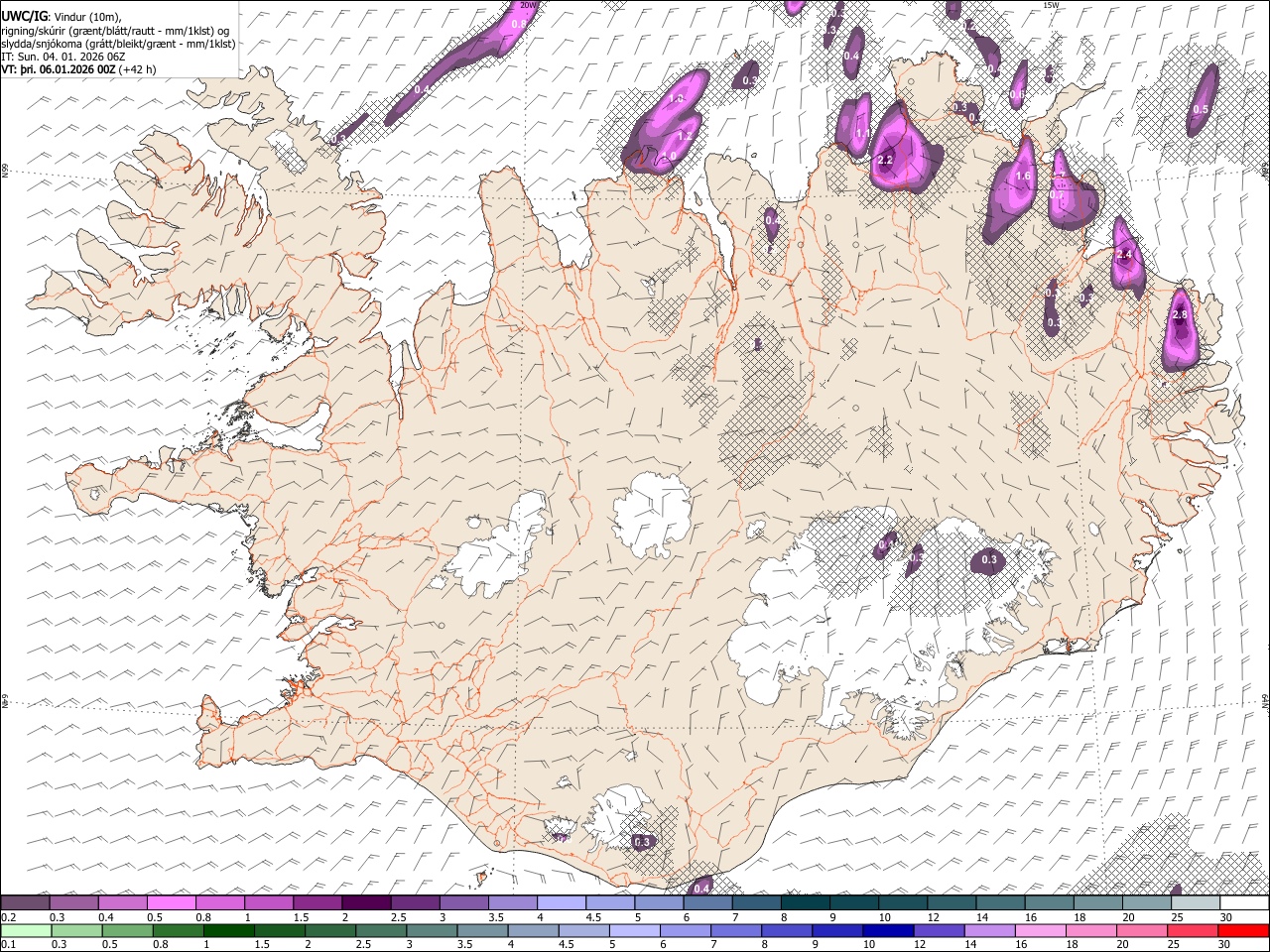
Task: Select light purple lower swatch between 14 and 16
Action: pyautogui.click(x=989, y=930)
